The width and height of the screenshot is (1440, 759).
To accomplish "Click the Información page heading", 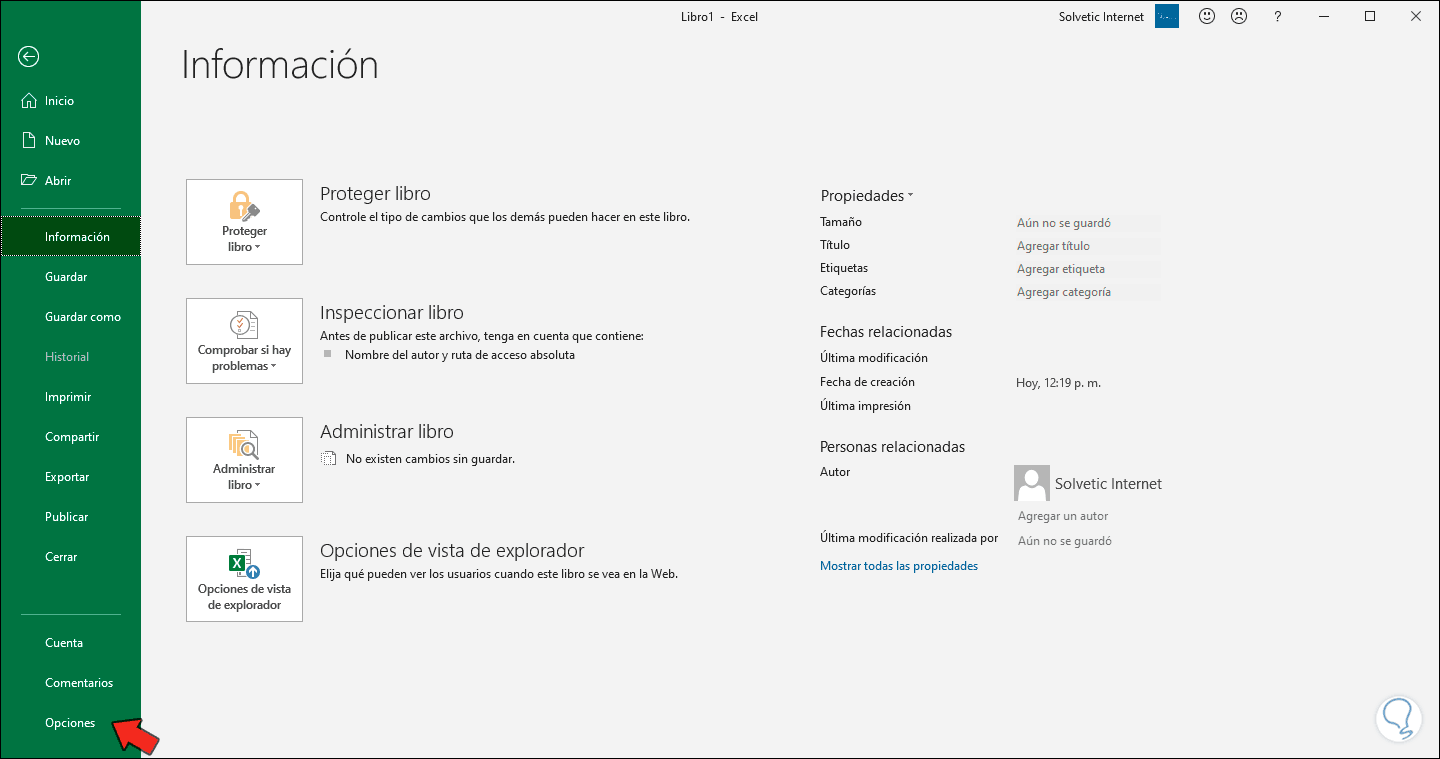I will (280, 65).
